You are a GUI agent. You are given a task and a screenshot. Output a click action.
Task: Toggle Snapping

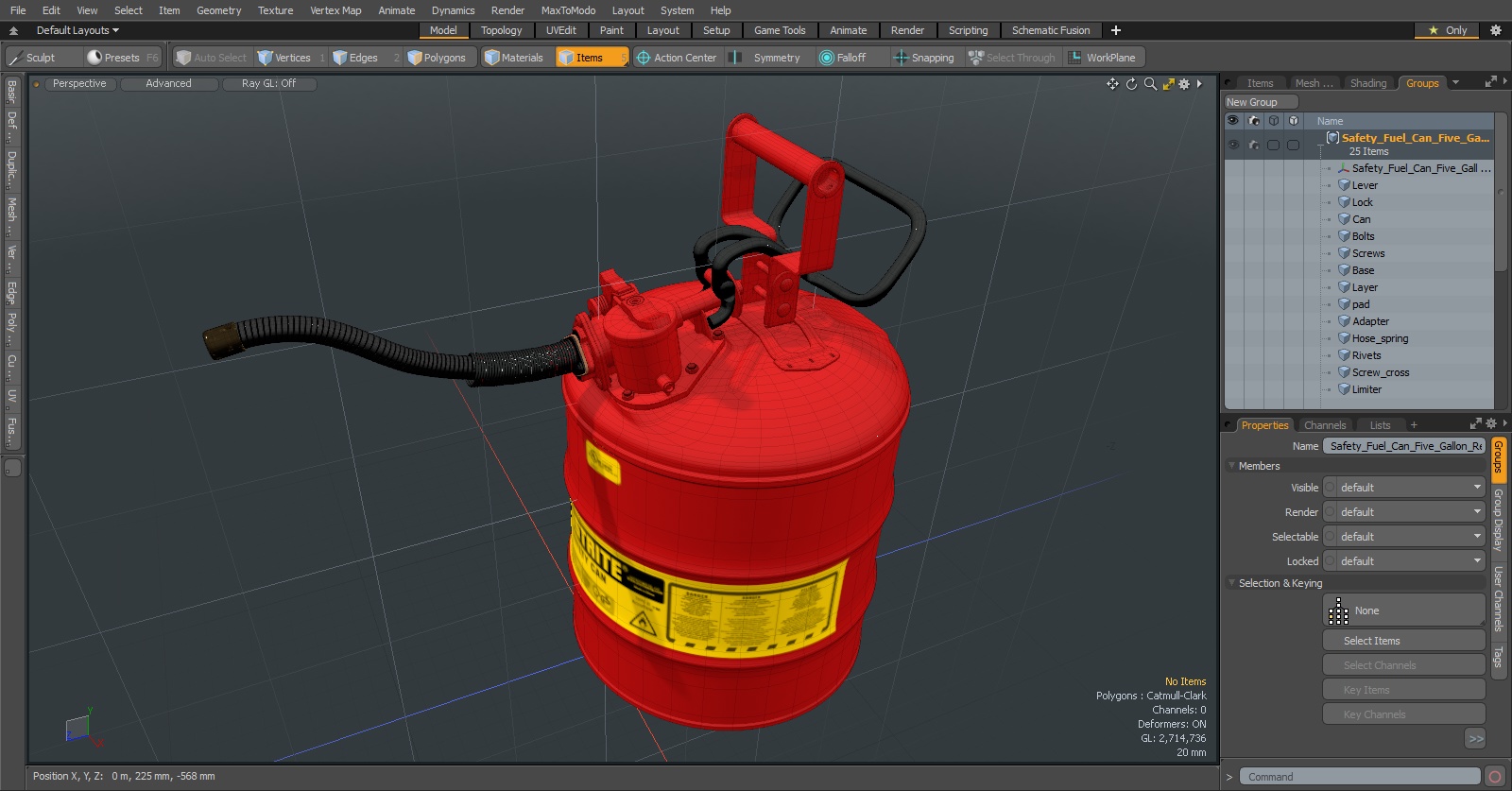(x=925, y=58)
